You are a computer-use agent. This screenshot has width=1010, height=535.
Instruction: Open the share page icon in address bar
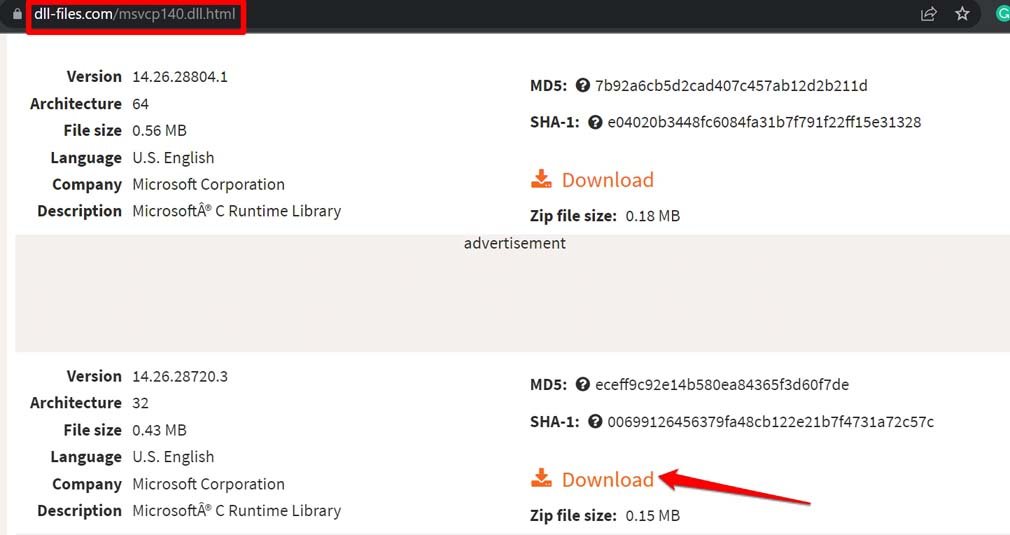(929, 14)
